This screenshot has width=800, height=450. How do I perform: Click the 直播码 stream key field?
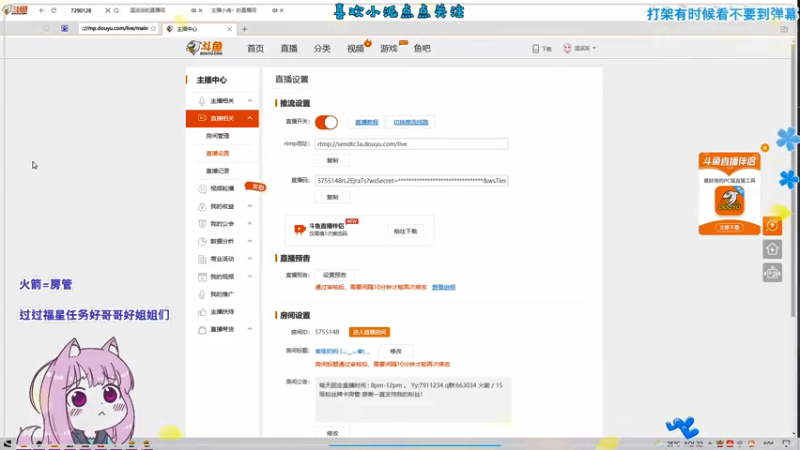411,181
